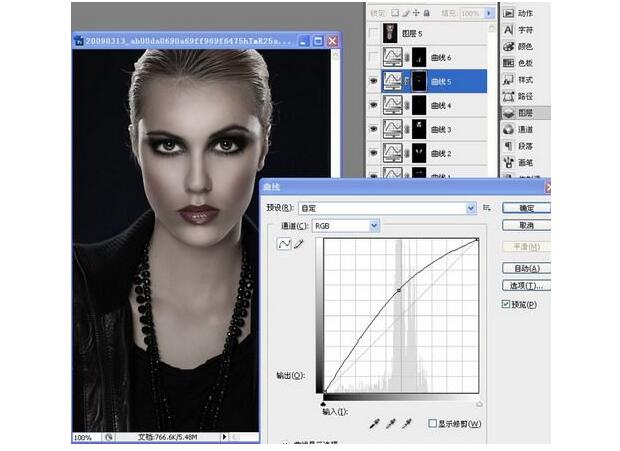Click the lock position cross icon

416,13
